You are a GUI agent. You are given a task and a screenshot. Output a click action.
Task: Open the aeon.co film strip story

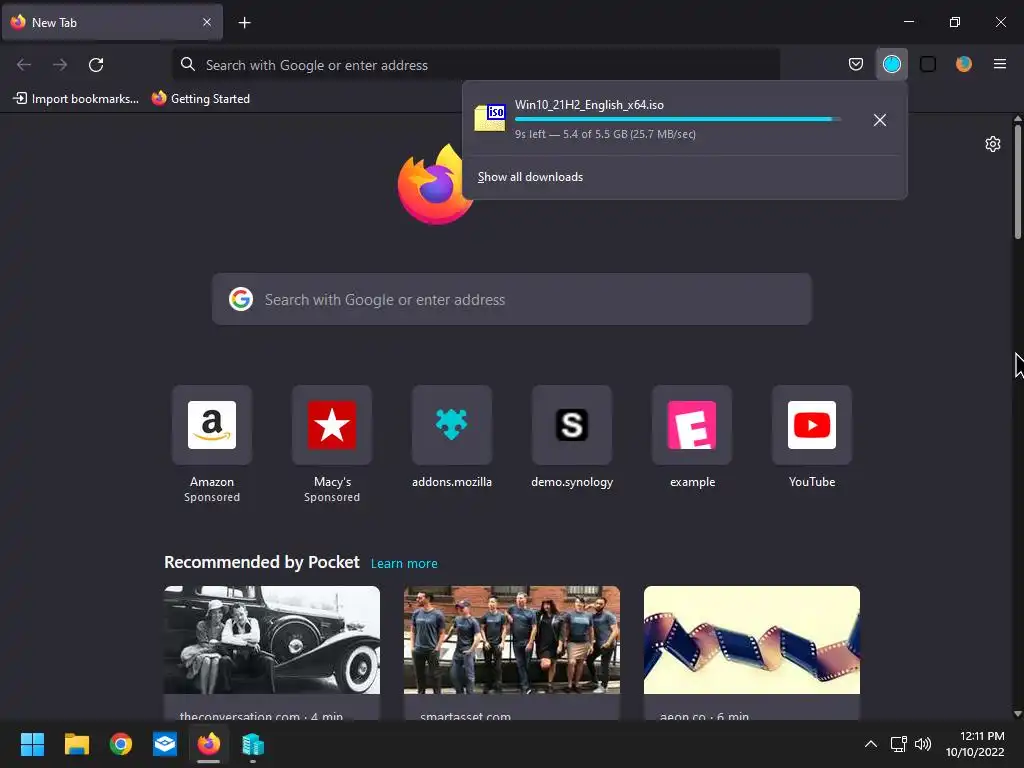(752, 652)
